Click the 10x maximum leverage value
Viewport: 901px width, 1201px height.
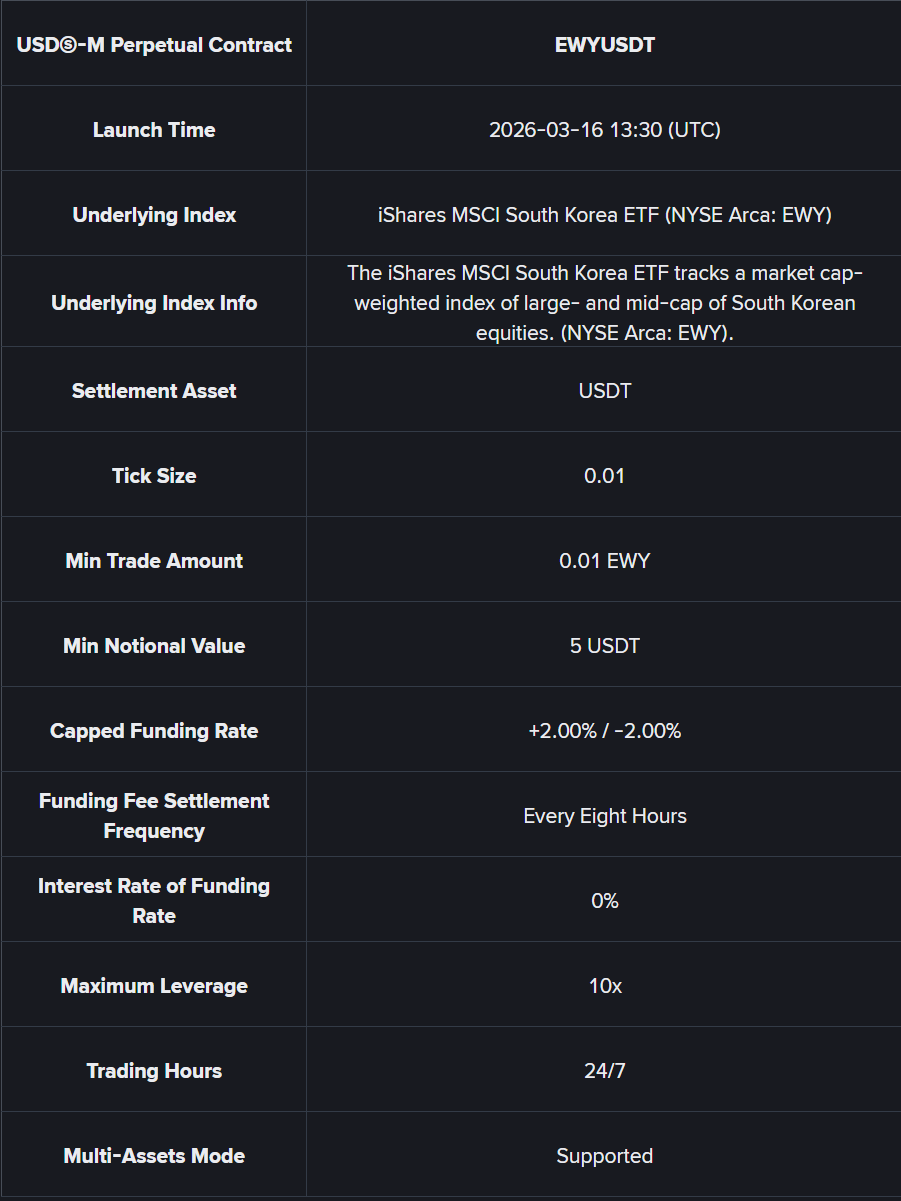pyautogui.click(x=604, y=985)
